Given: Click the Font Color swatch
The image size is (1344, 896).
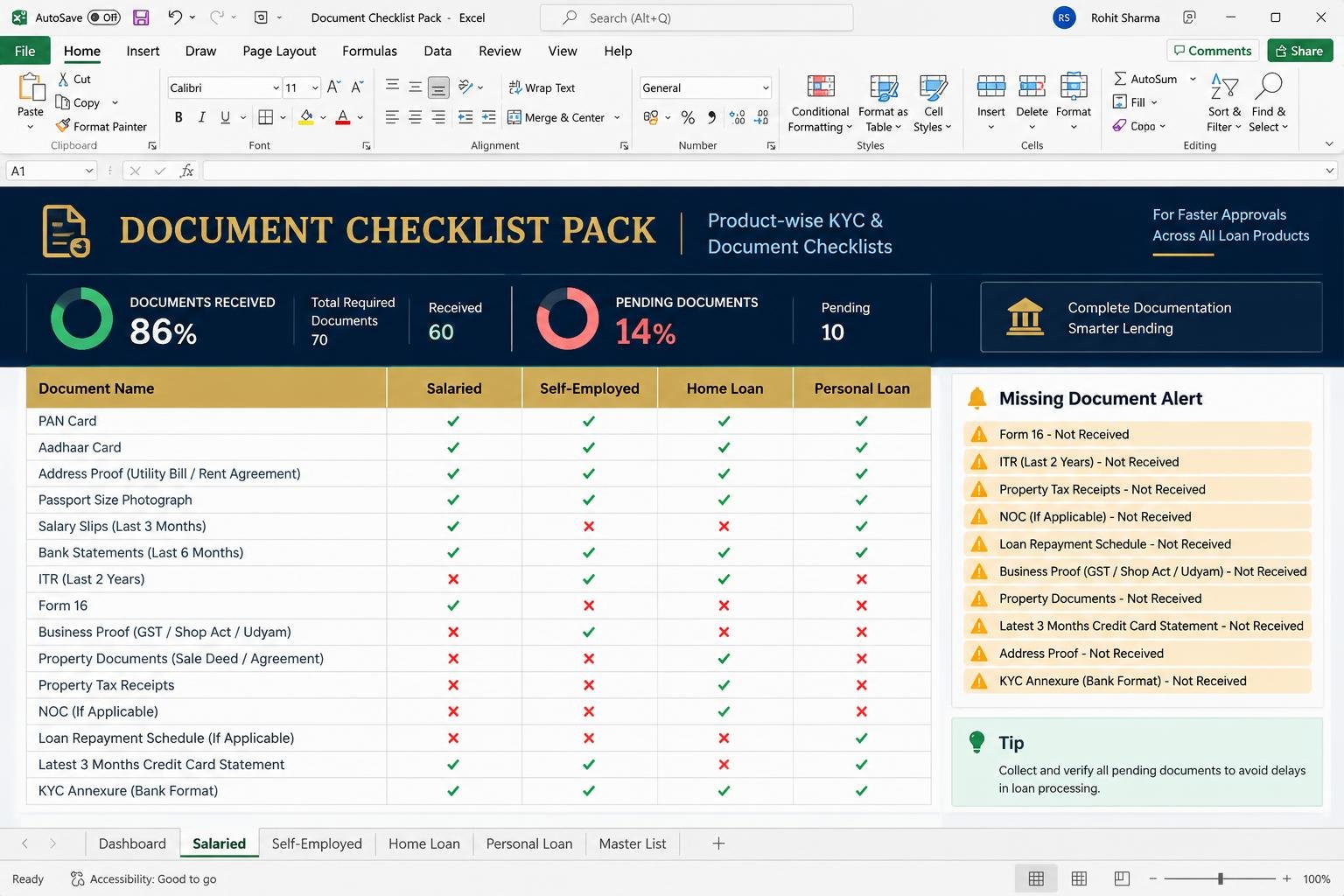Looking at the screenshot, I should 343,117.
